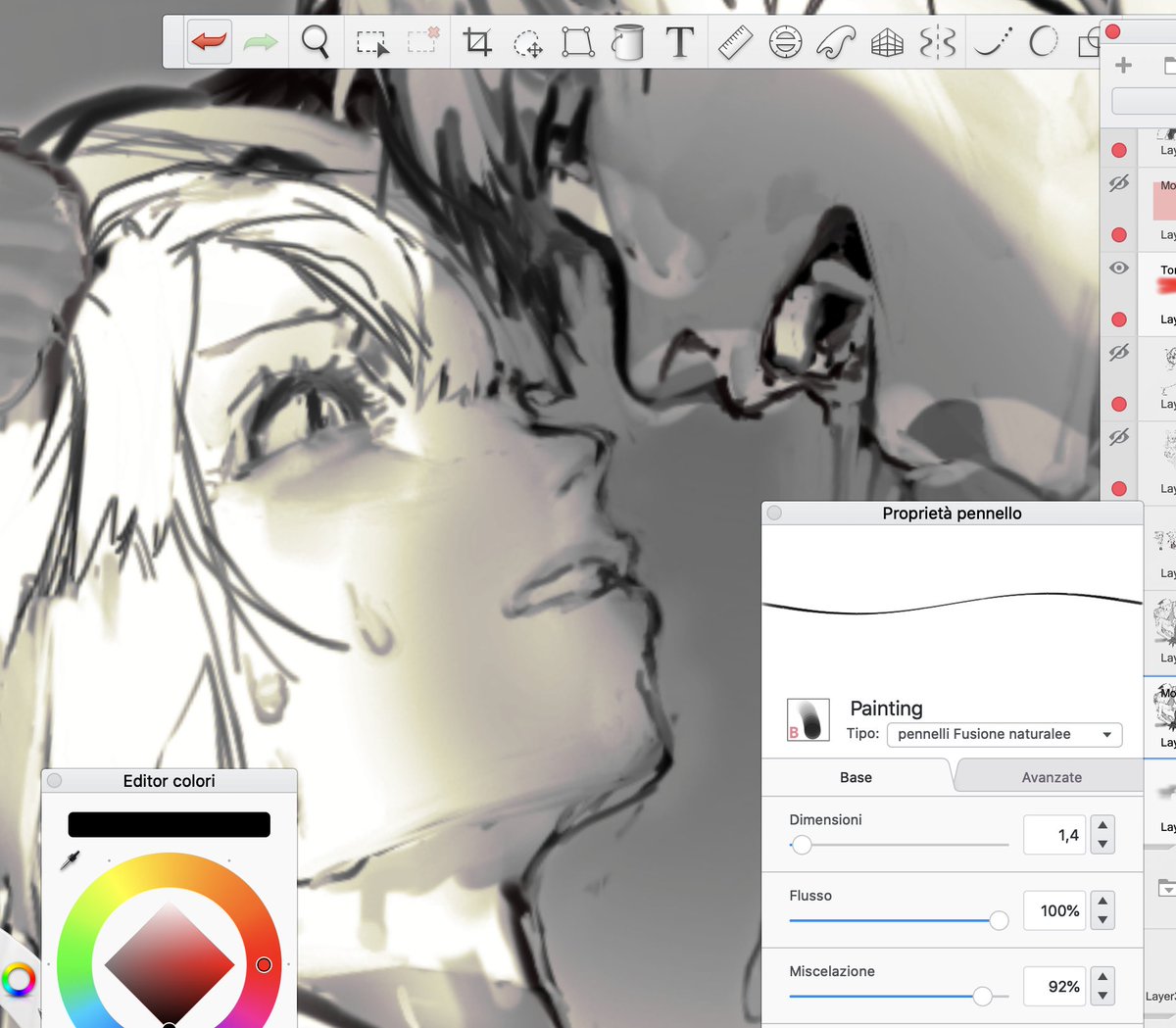
Task: Open the Perspective guides tool
Action: point(887,43)
